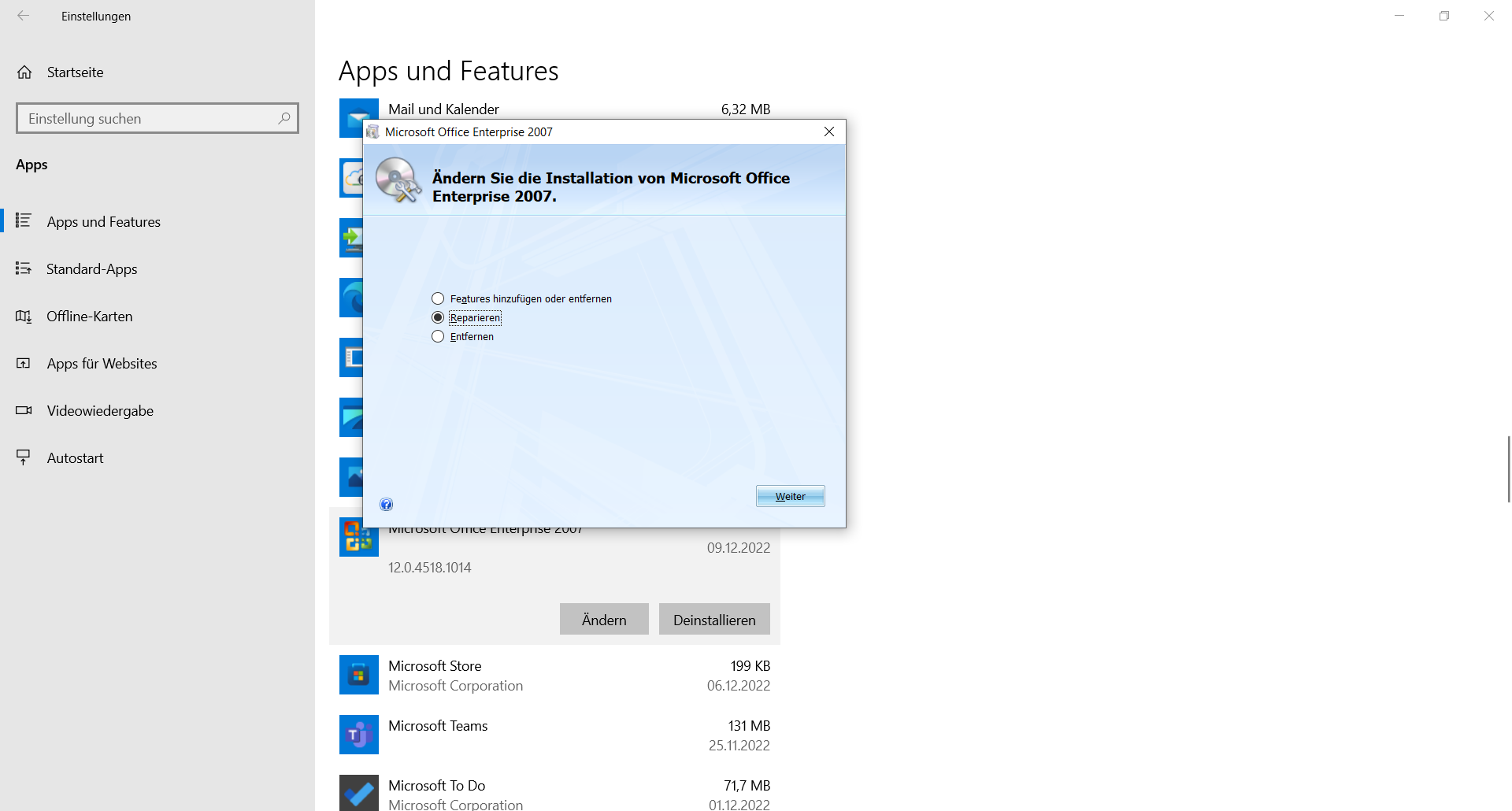
Task: Click the Apps für Websites icon
Action: pos(24,363)
